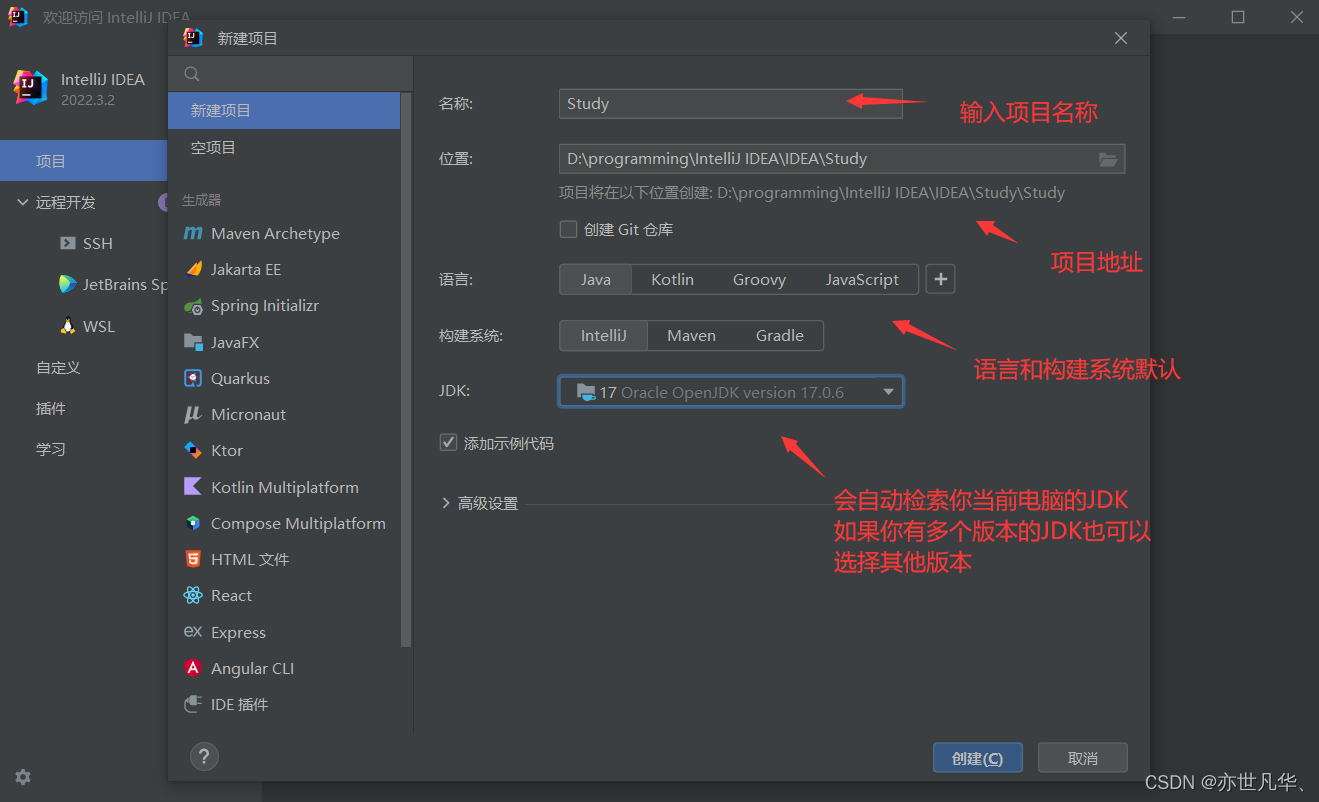Click the Spring Initializr label text
Image resolution: width=1319 pixels, height=802 pixels.
point(265,306)
